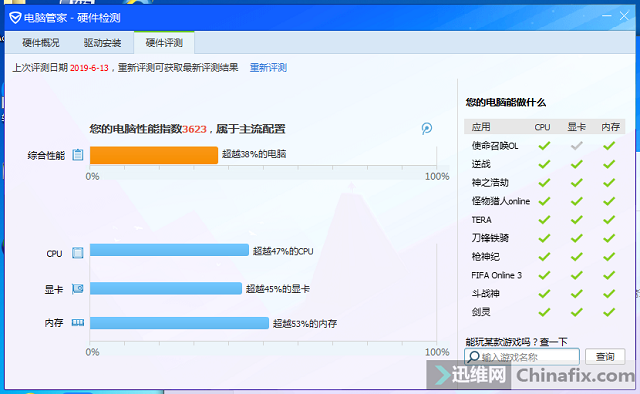The image size is (640, 394).
Task: Select the FIFA Online 3 row
Action: pos(544,275)
